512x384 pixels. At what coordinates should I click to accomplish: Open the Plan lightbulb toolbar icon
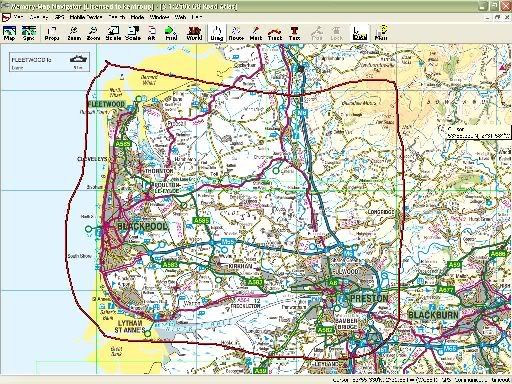[x=381, y=33]
